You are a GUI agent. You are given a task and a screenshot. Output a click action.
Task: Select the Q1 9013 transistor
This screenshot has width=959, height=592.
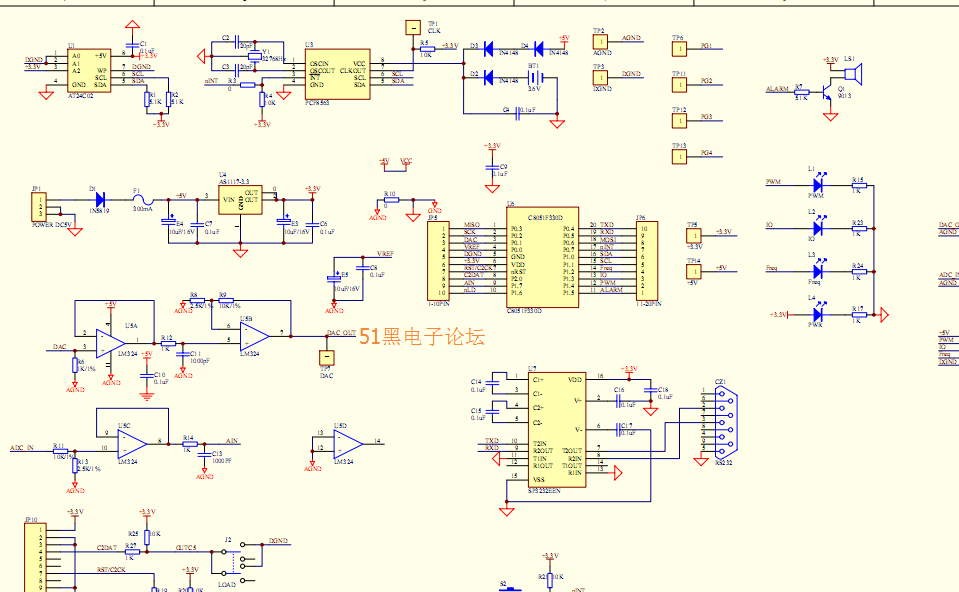click(x=827, y=90)
